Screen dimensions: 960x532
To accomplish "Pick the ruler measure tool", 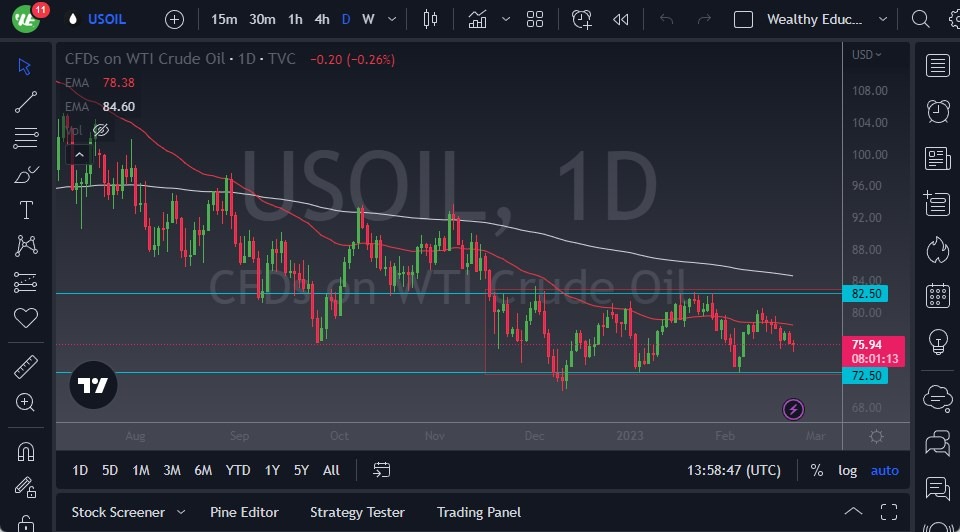I will (26, 367).
